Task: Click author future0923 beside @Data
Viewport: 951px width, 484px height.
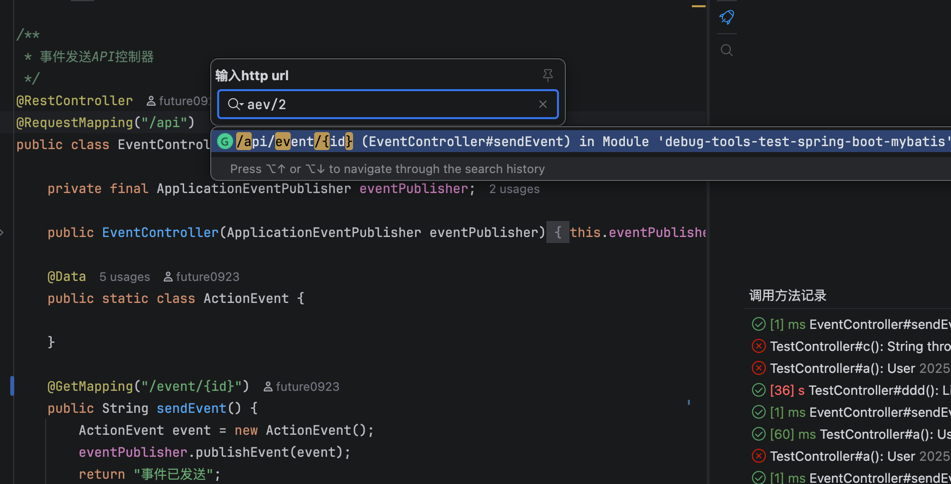Action: 207,277
